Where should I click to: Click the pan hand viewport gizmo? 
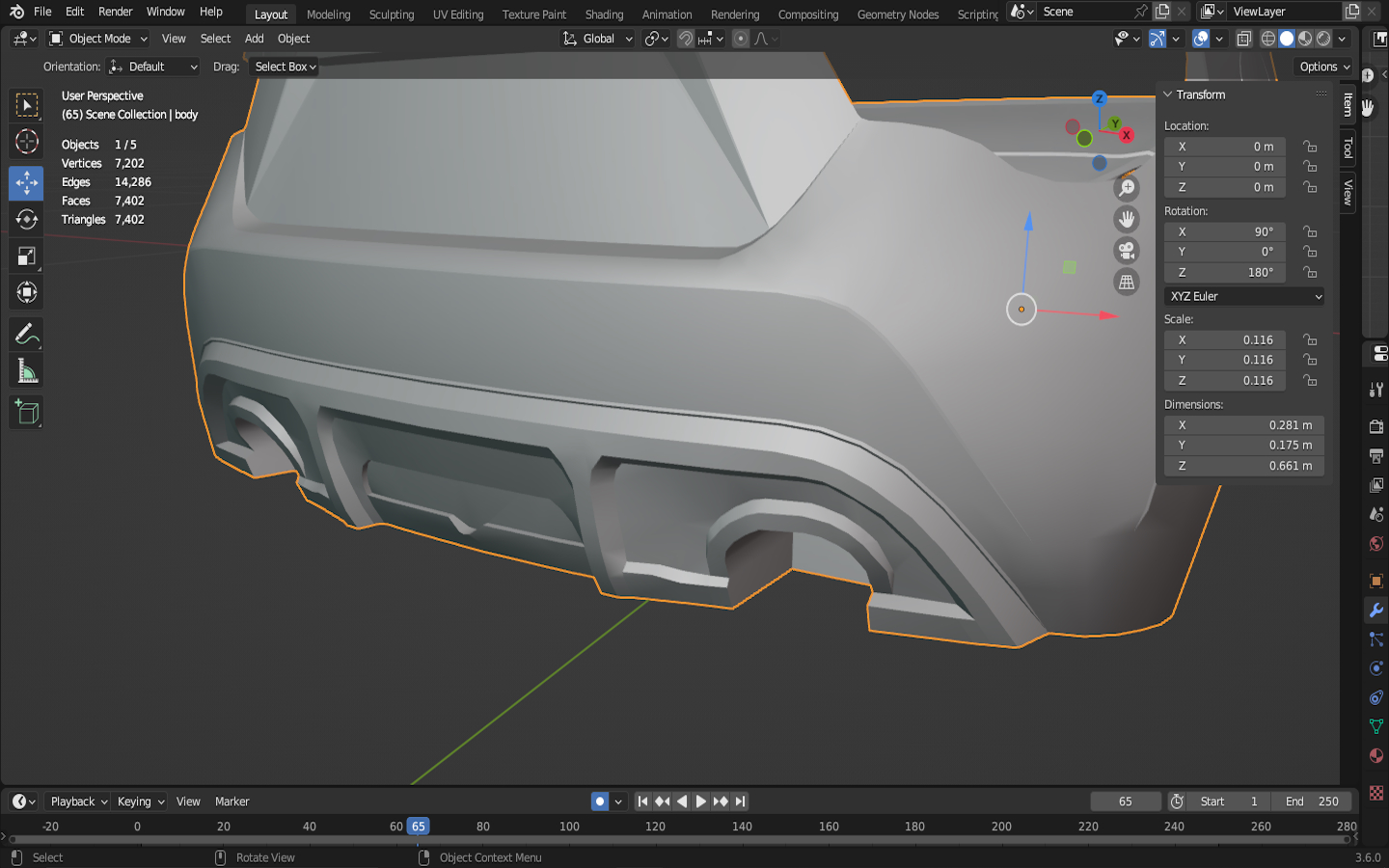(x=1127, y=220)
